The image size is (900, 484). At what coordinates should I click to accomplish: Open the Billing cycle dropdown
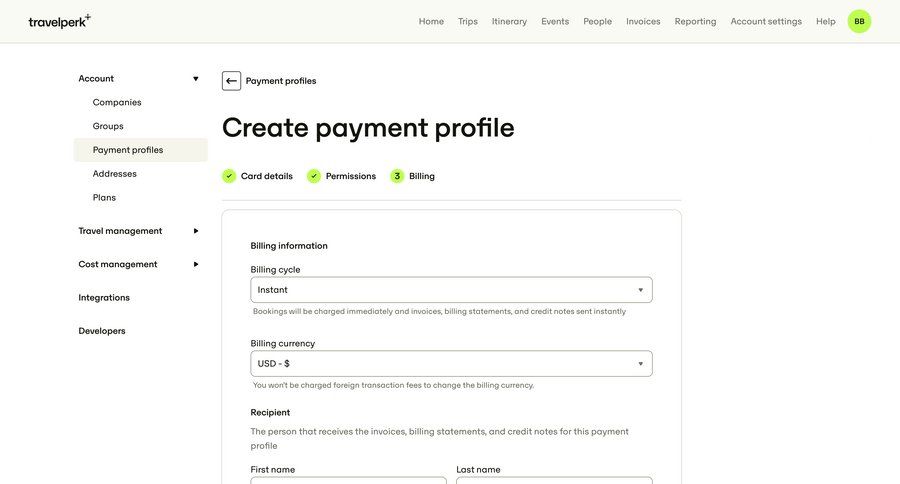click(x=451, y=290)
